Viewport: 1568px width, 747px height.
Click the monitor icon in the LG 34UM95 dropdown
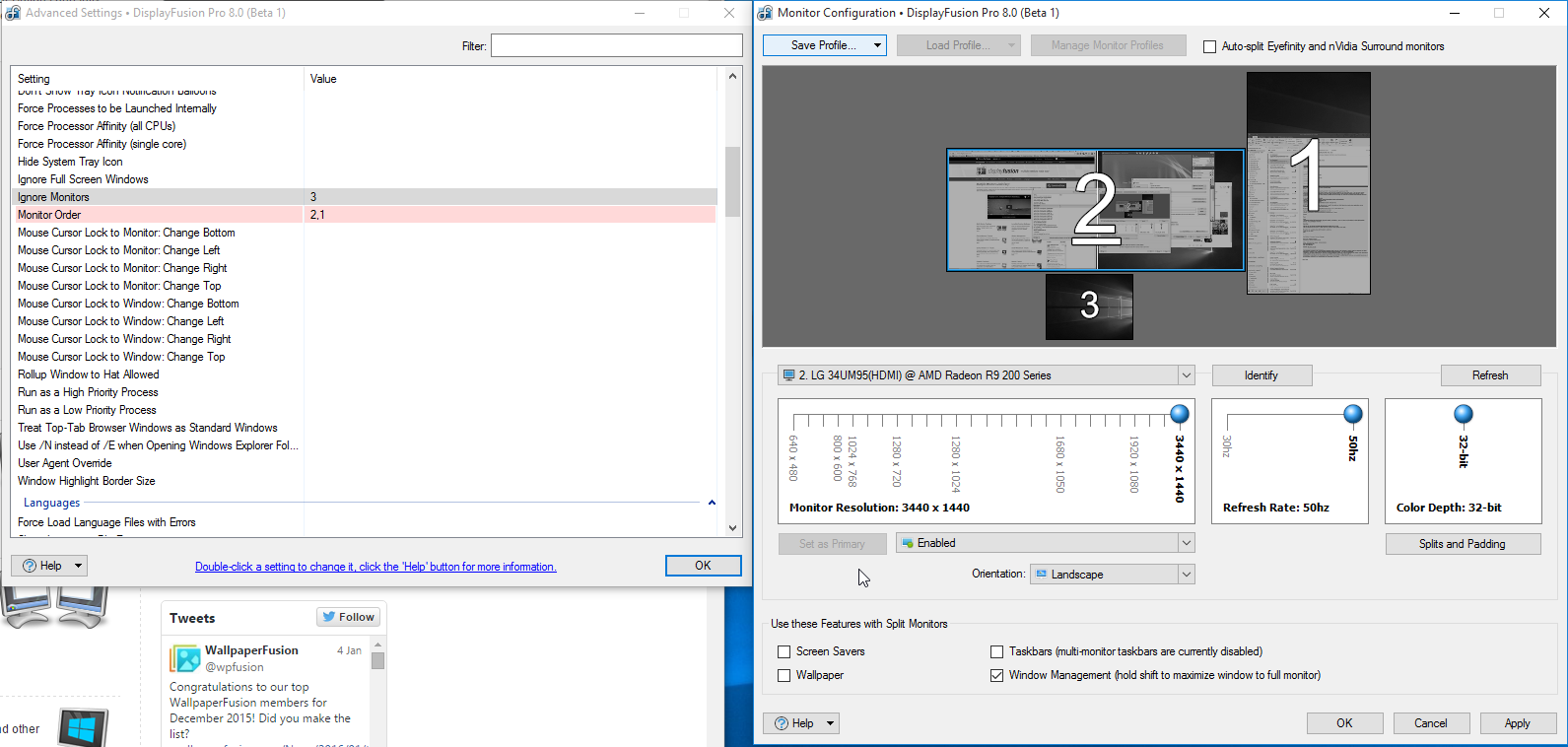(788, 375)
